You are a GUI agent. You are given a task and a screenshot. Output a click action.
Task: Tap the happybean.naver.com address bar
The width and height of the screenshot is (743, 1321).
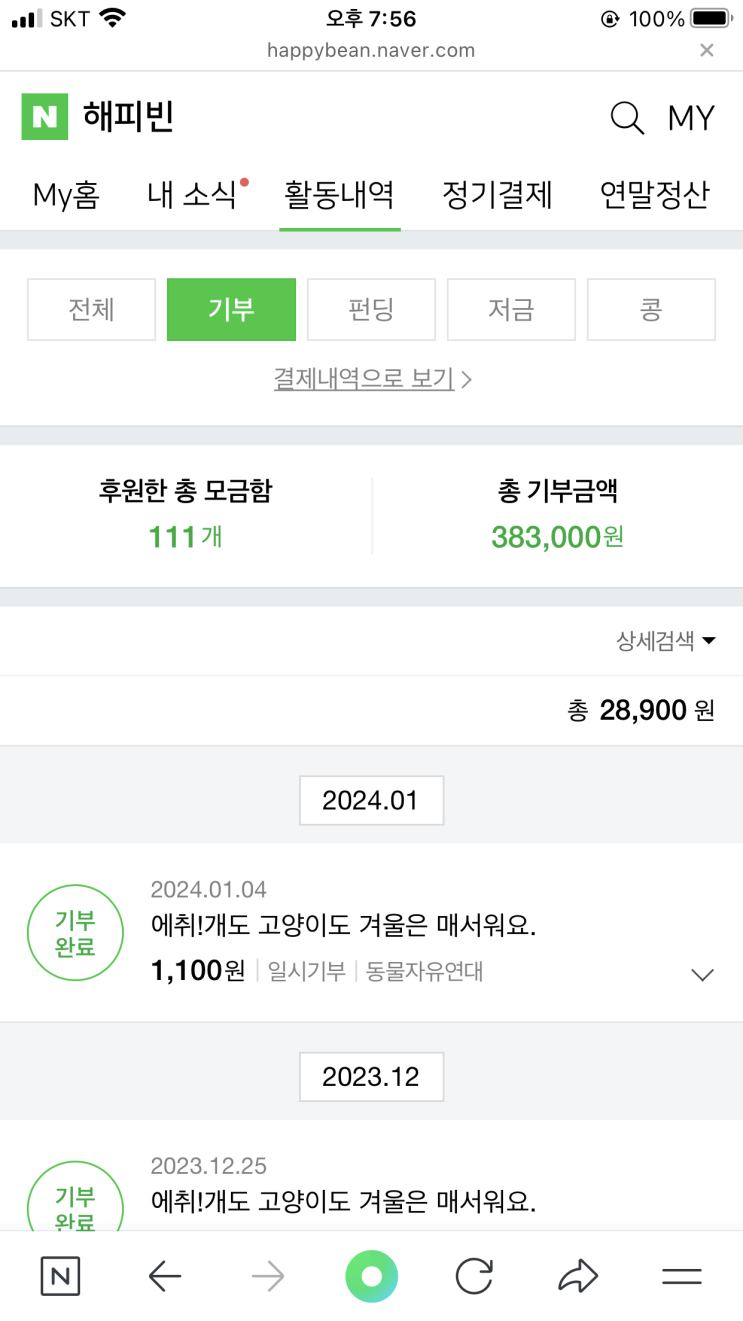(x=371, y=50)
